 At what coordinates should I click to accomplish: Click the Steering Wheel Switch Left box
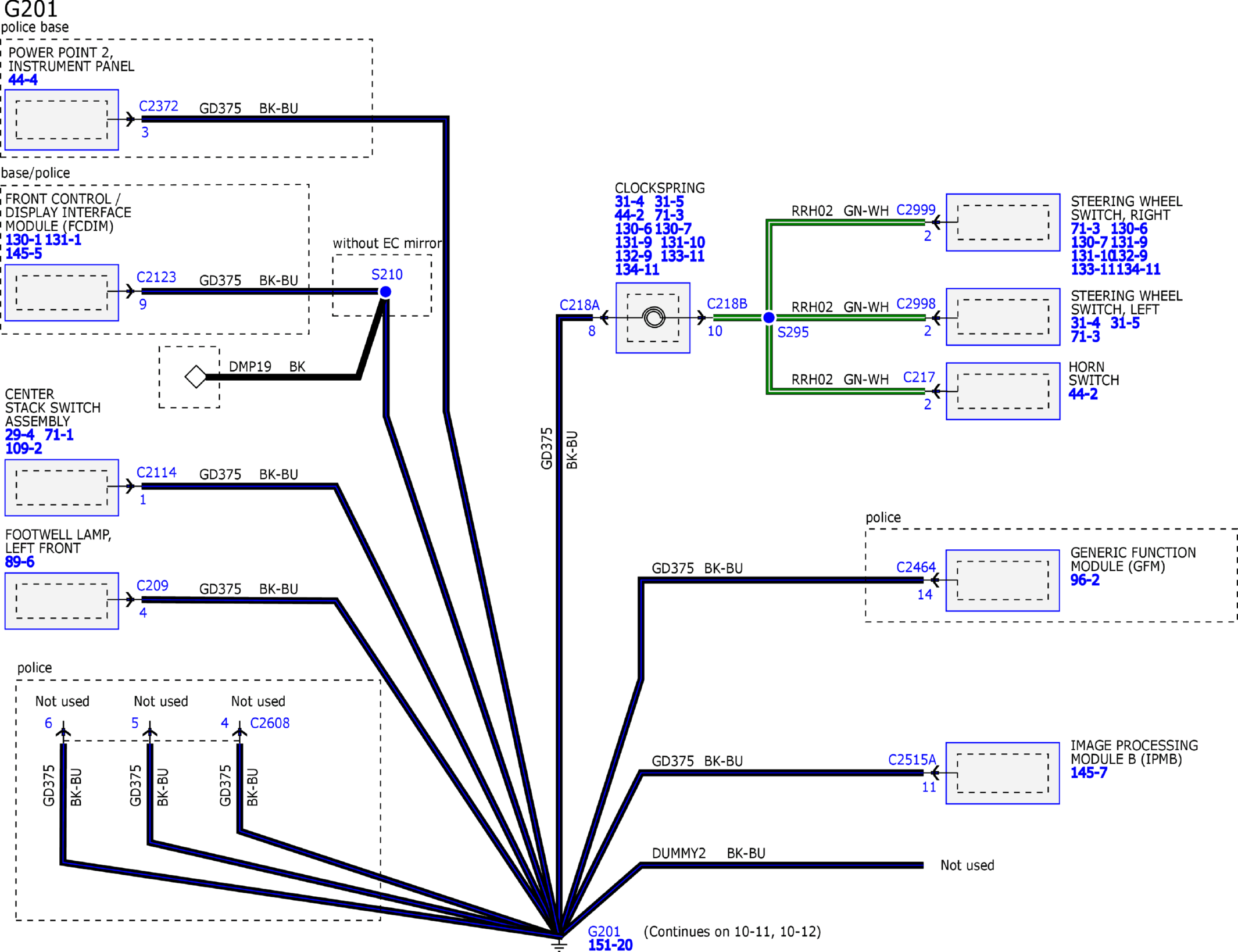(1003, 317)
